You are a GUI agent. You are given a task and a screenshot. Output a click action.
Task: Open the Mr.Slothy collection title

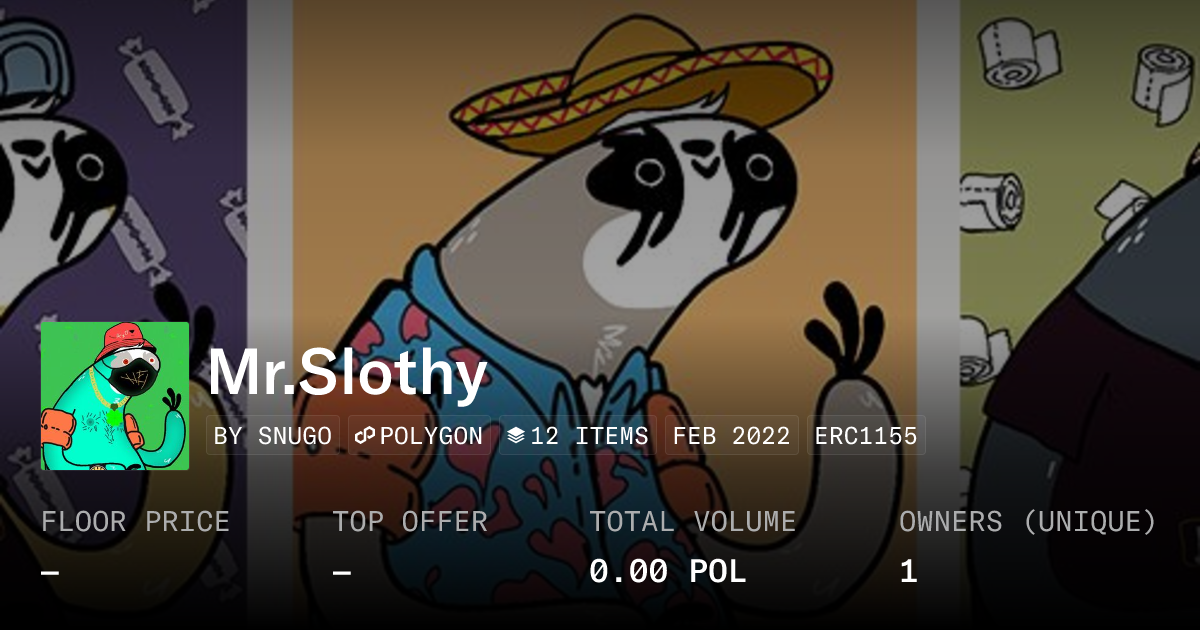click(347, 373)
